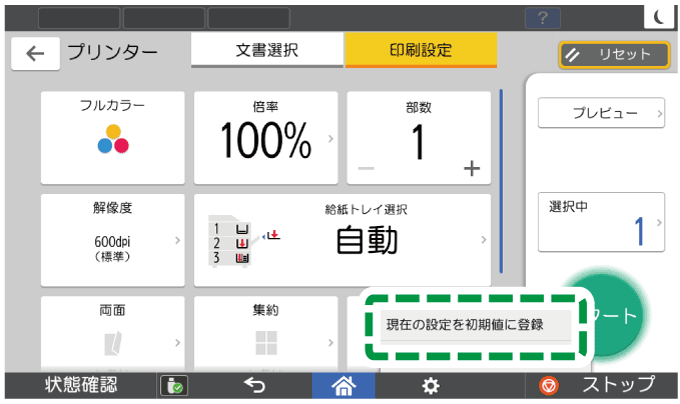This screenshot has width=680, height=404.
Task: Choose 現在の設定を初期値に登録 menu item
Action: coord(476,325)
